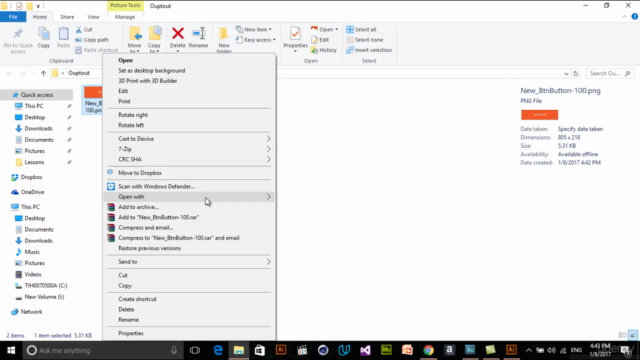Open the File tab

click(x=13, y=17)
